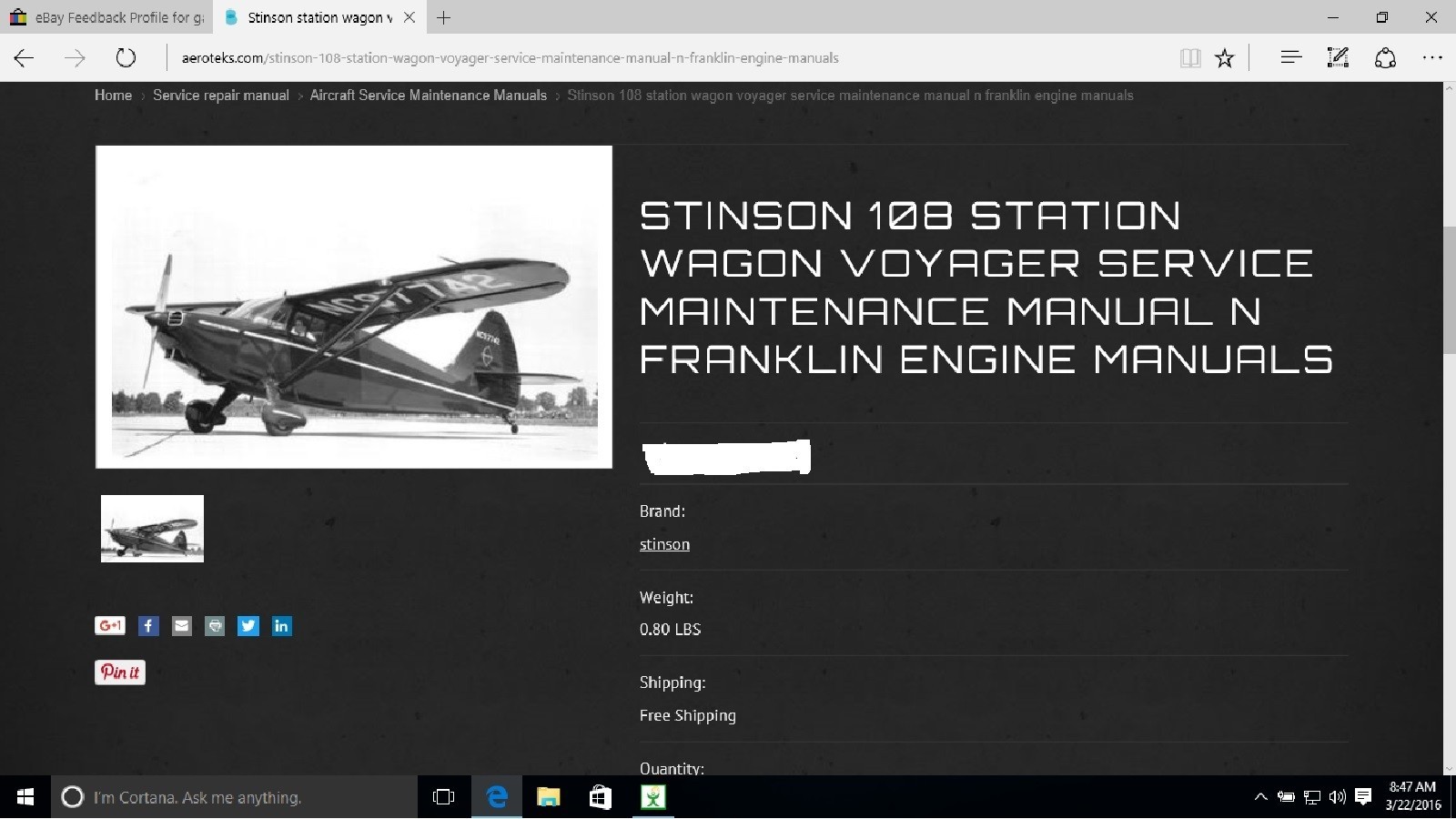Click the Pin it button

click(x=120, y=672)
